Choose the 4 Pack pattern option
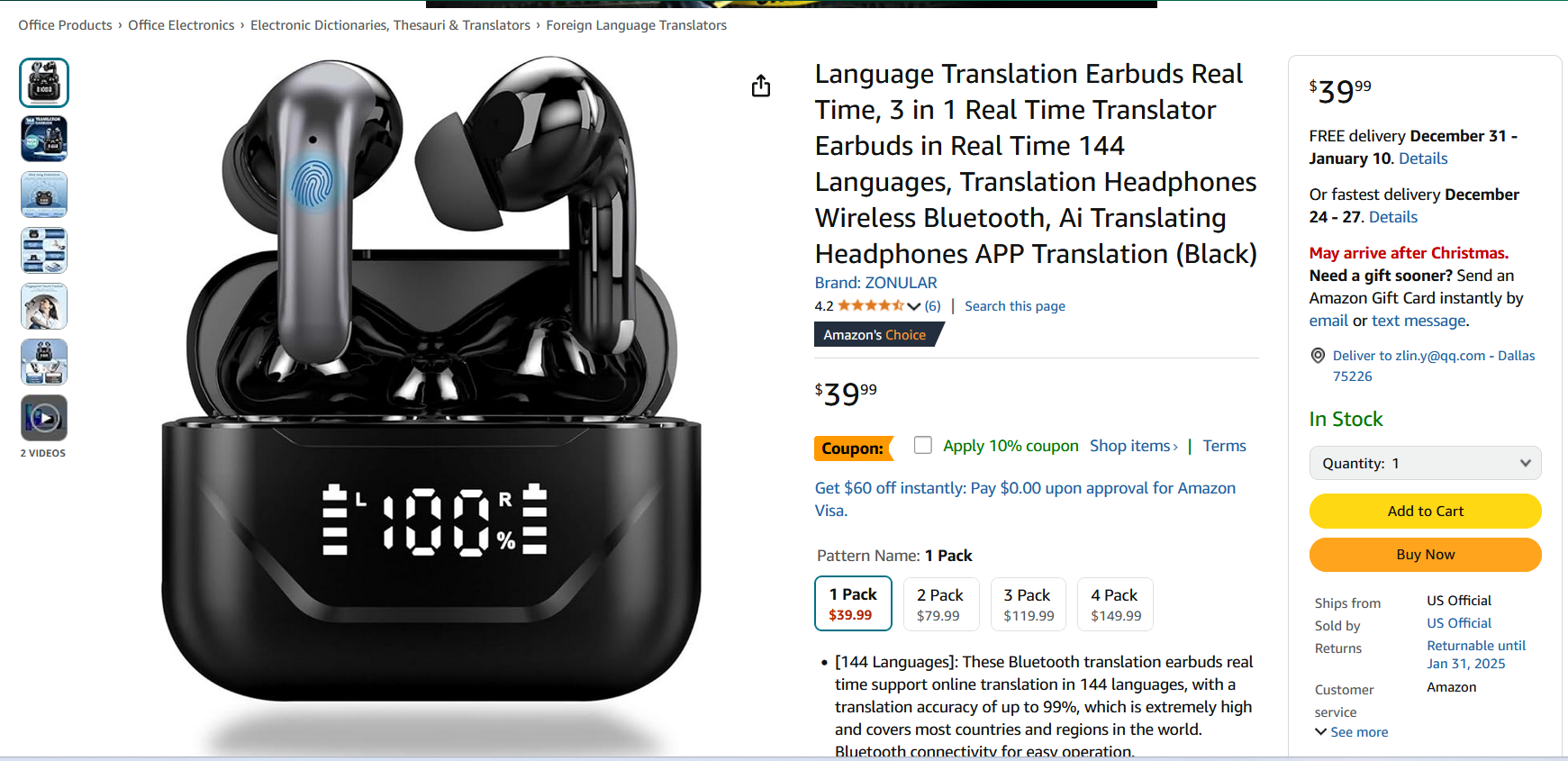The width and height of the screenshot is (1568, 761). point(1115,604)
